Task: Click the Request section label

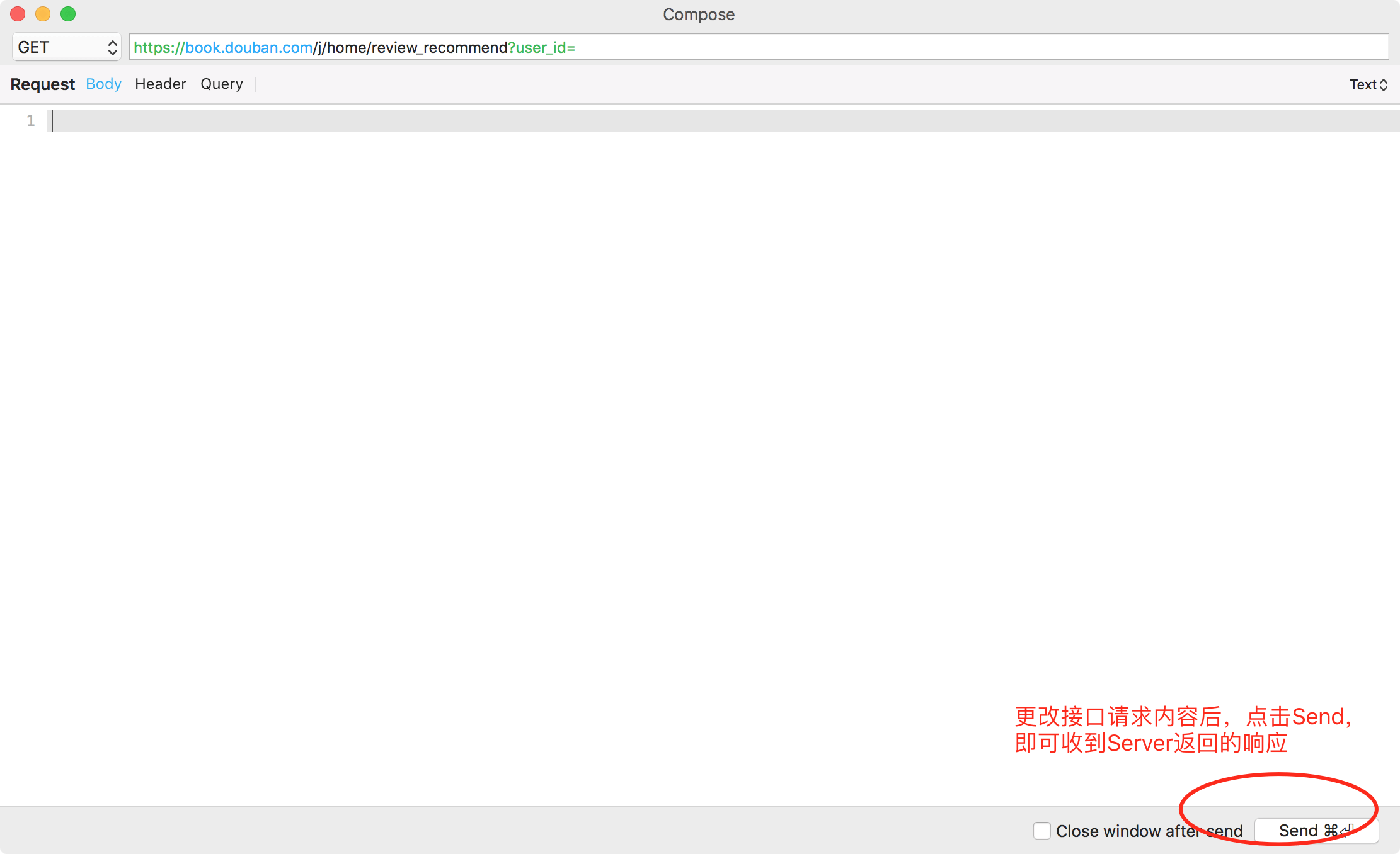Action: [43, 84]
